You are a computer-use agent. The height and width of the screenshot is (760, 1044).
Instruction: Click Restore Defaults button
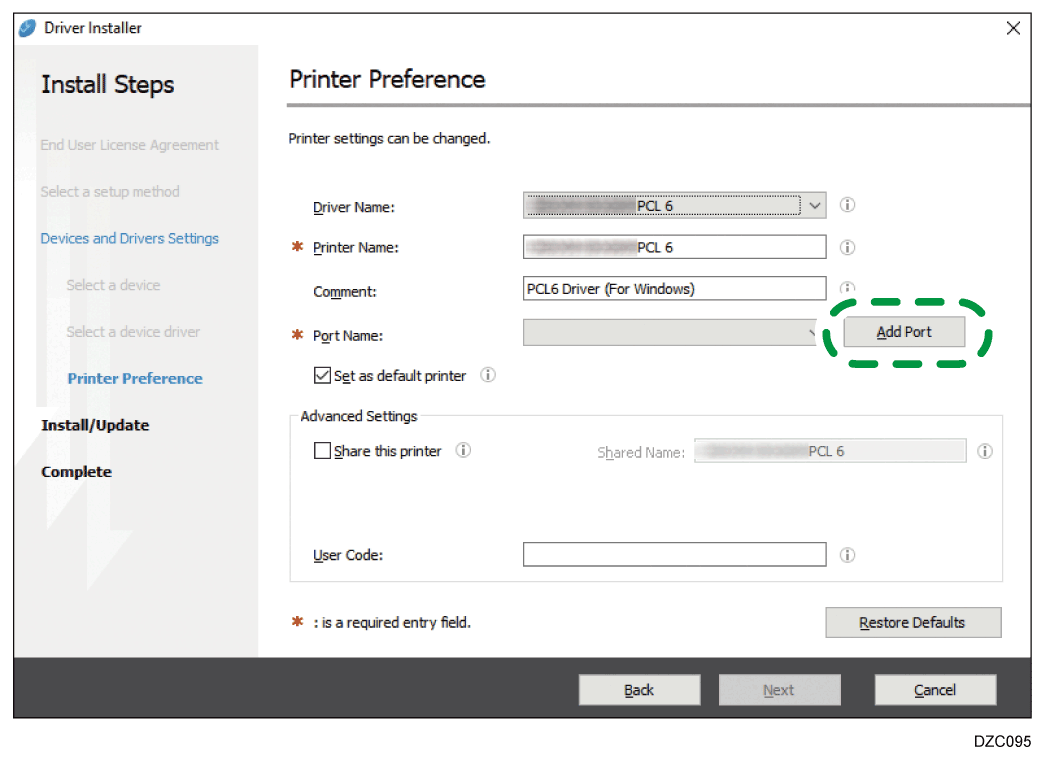pos(912,622)
